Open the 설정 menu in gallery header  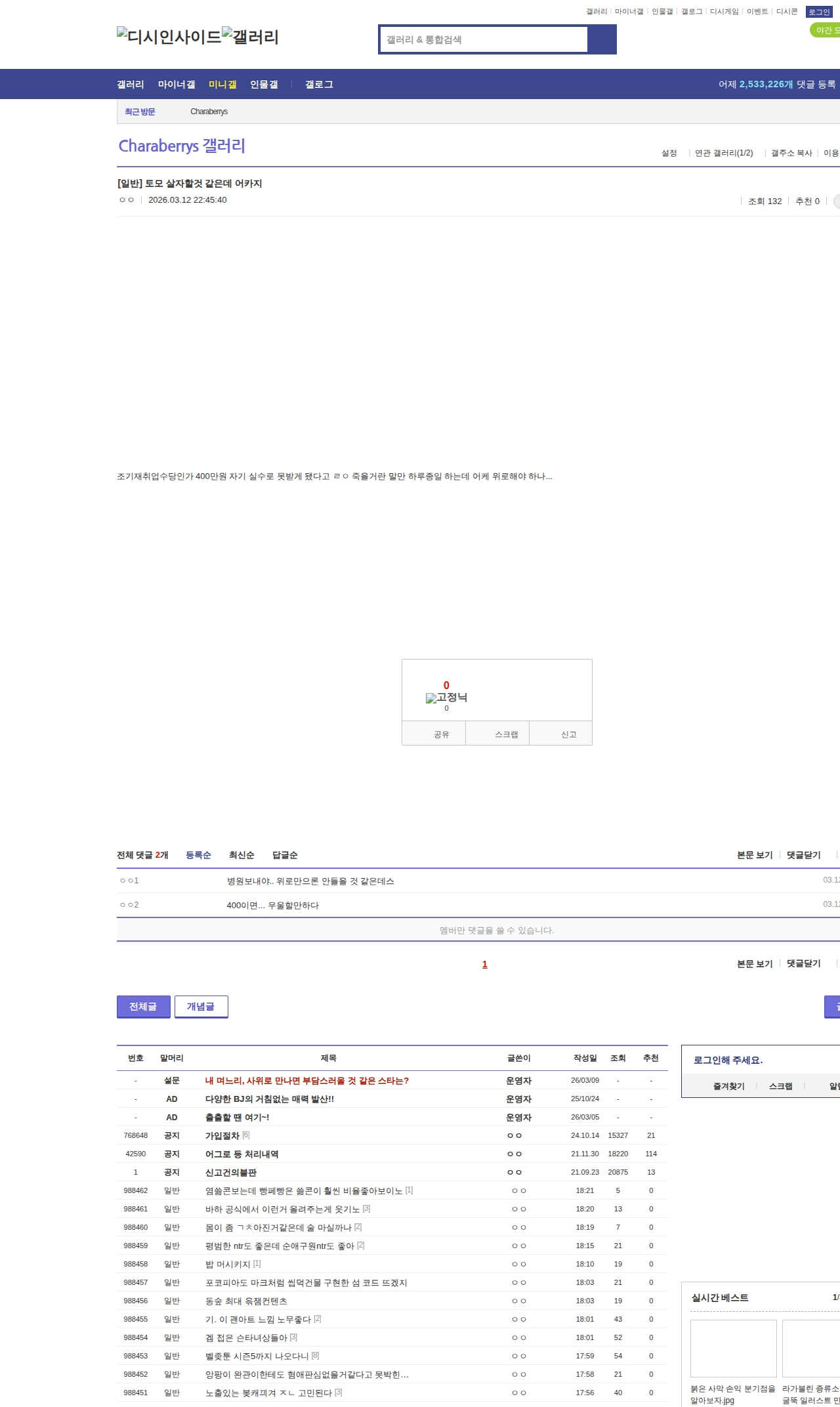[x=669, y=153]
